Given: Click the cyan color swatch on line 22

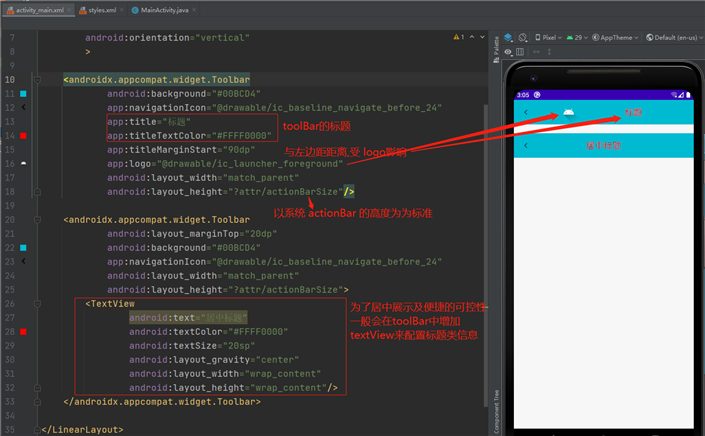Looking at the screenshot, I should tap(23, 248).
